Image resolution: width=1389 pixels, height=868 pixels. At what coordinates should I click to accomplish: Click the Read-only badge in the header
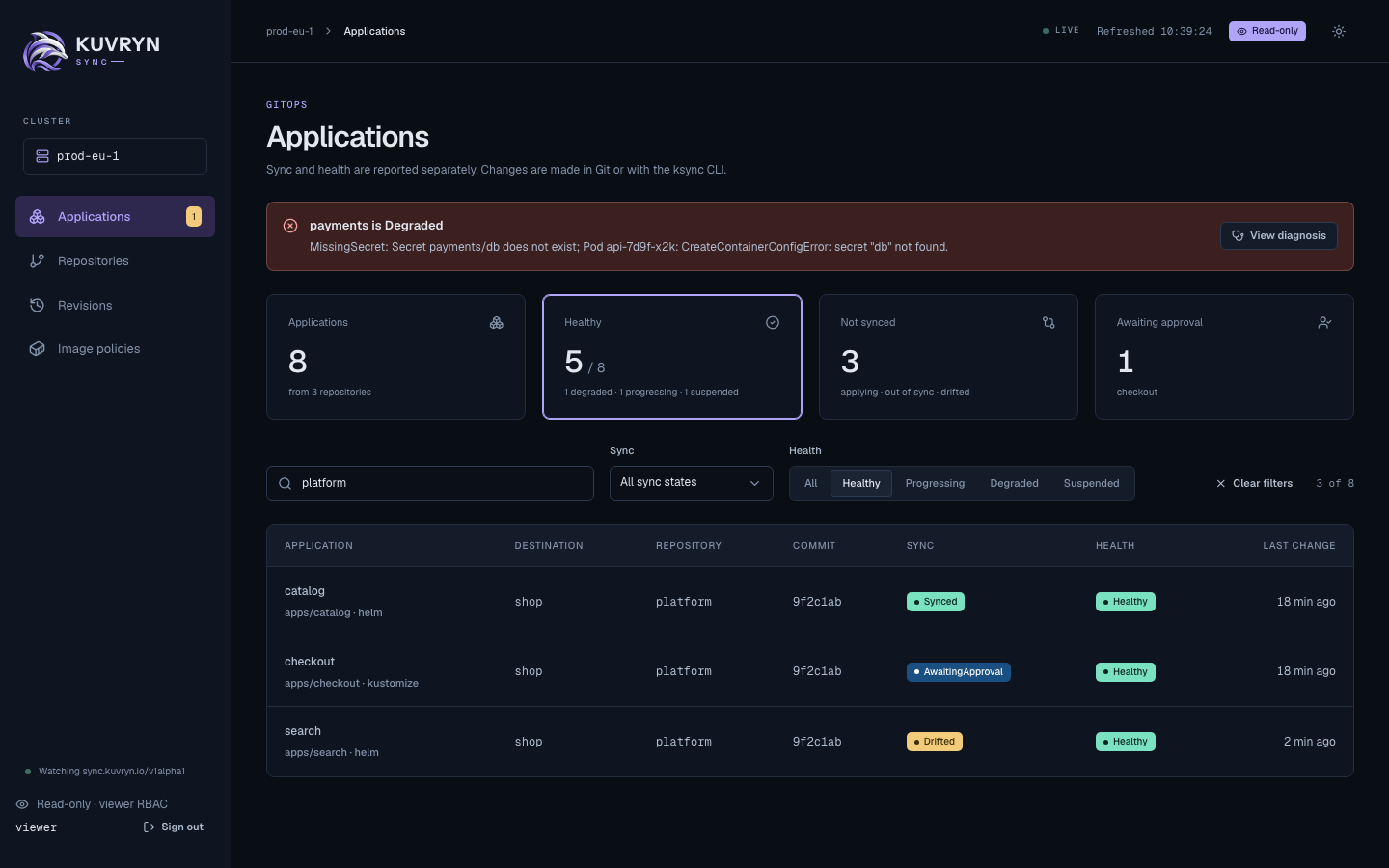pos(1267,31)
